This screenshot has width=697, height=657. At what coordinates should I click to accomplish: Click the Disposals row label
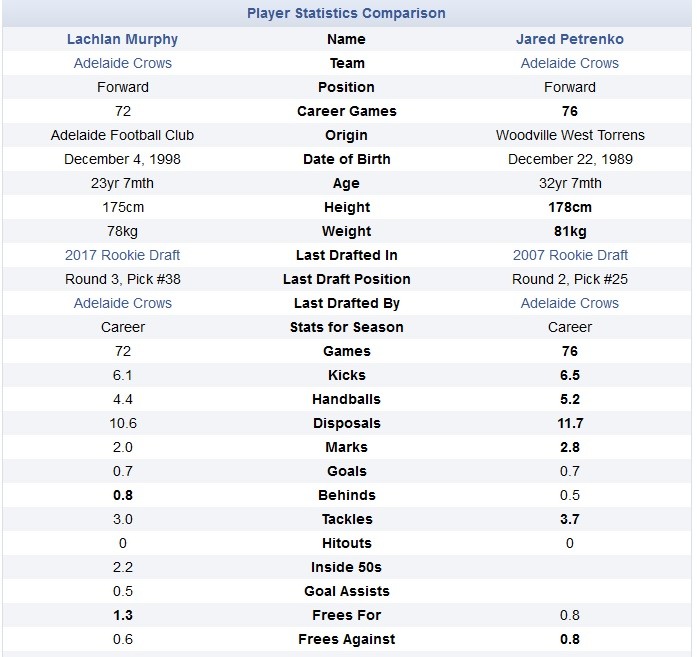click(x=347, y=423)
